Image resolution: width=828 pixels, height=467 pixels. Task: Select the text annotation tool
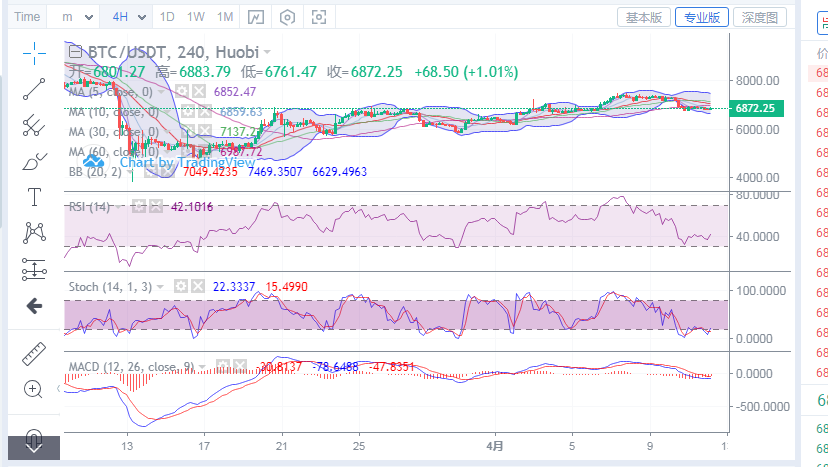coord(35,196)
